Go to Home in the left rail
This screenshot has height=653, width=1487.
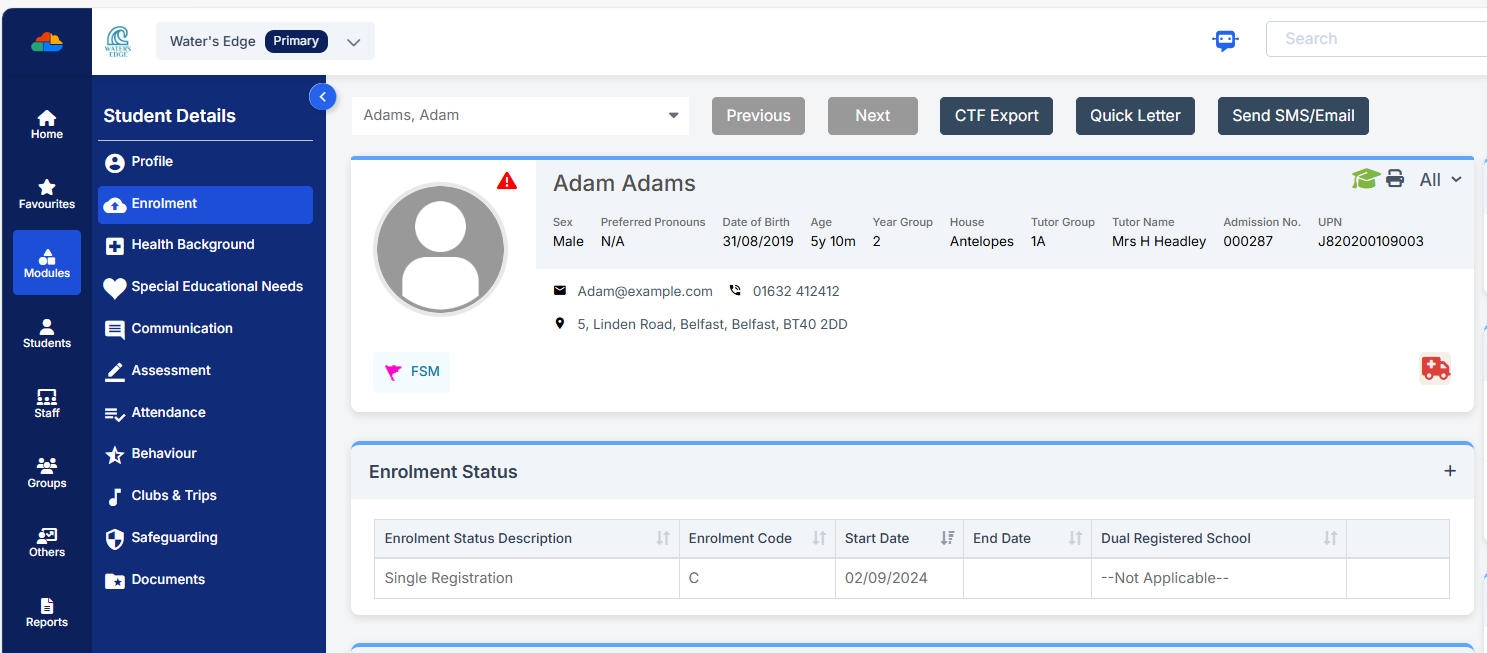pyautogui.click(x=47, y=125)
